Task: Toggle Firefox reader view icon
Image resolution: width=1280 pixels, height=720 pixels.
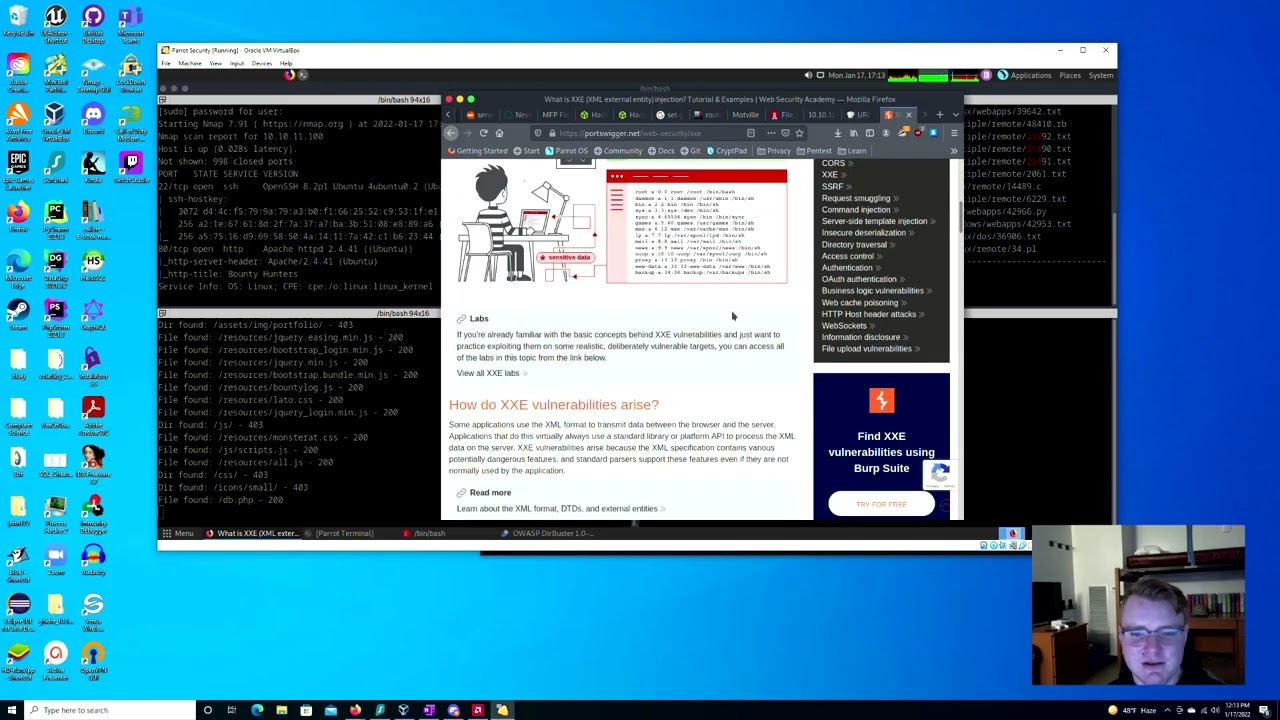Action: coord(751,133)
